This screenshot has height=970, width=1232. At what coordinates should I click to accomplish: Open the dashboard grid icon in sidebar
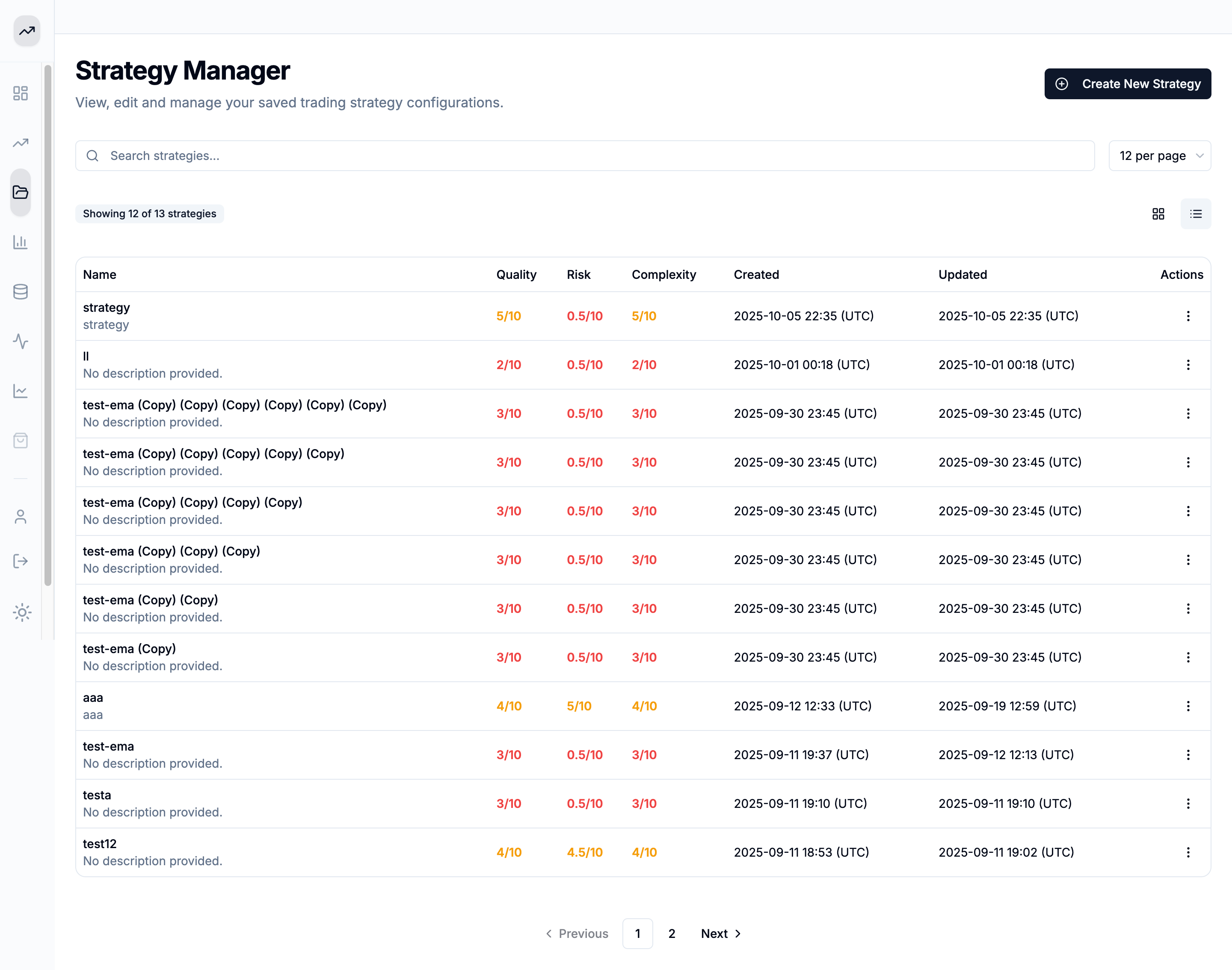point(21,93)
